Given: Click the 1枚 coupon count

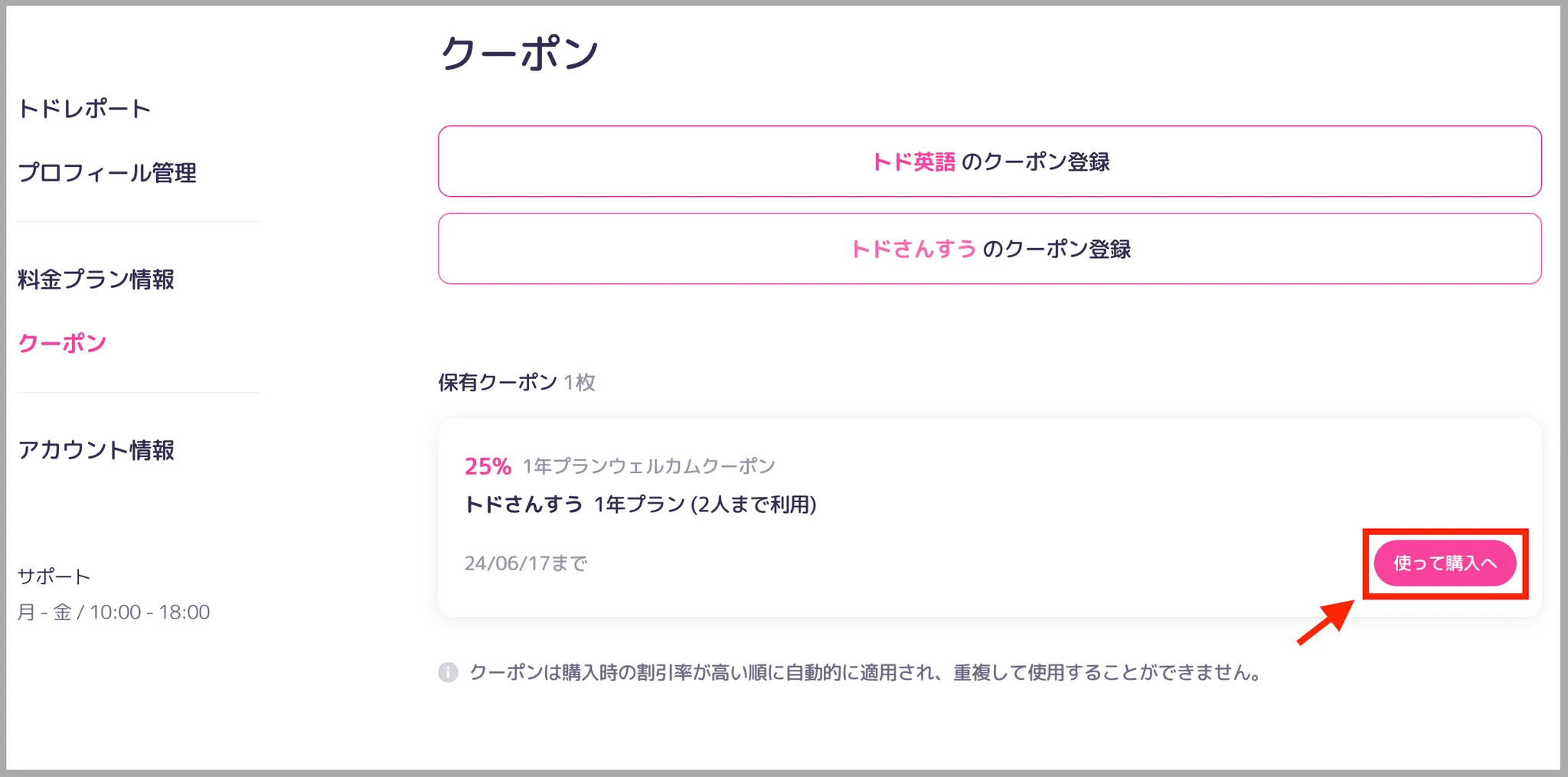Looking at the screenshot, I should [x=580, y=382].
